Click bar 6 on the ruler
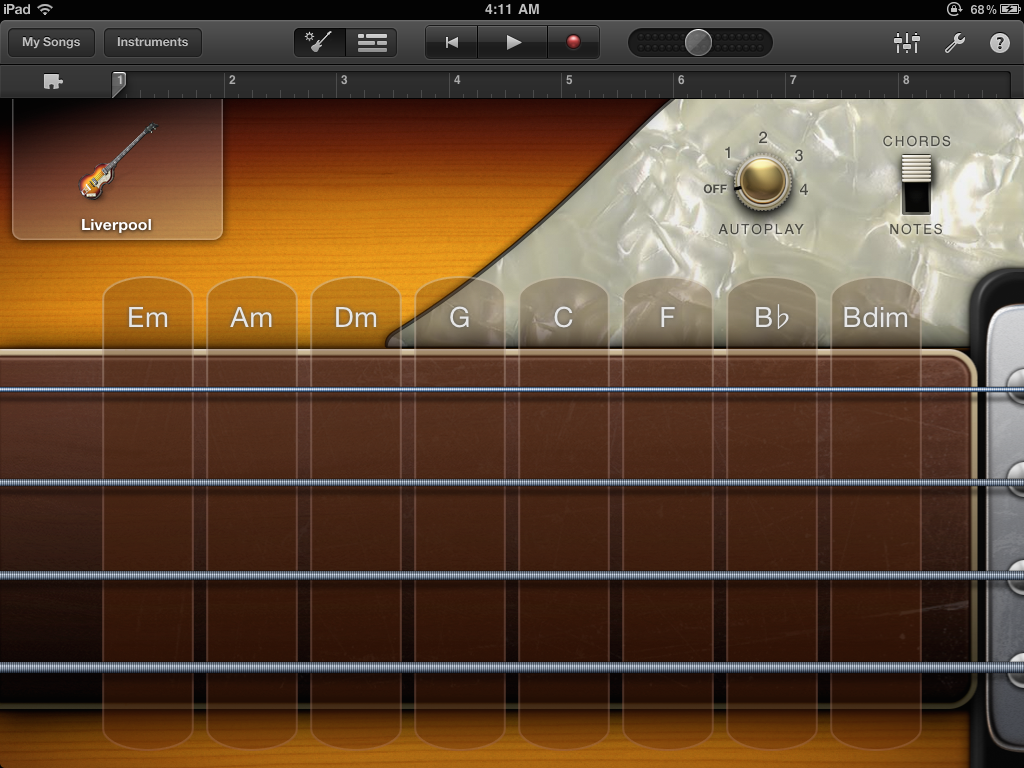The height and width of the screenshot is (768, 1024). pyautogui.click(x=681, y=80)
